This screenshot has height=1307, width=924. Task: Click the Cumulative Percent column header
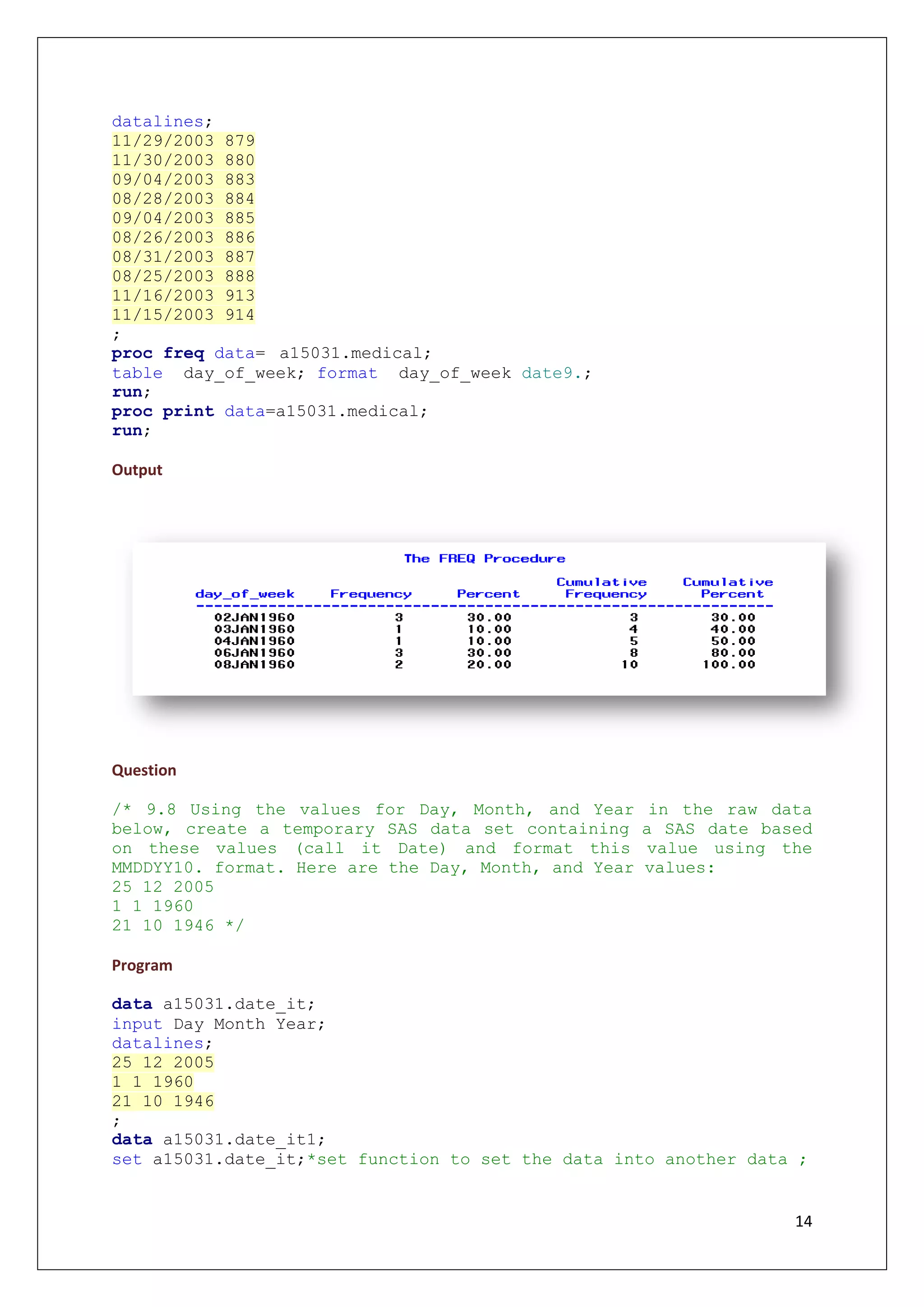point(728,588)
